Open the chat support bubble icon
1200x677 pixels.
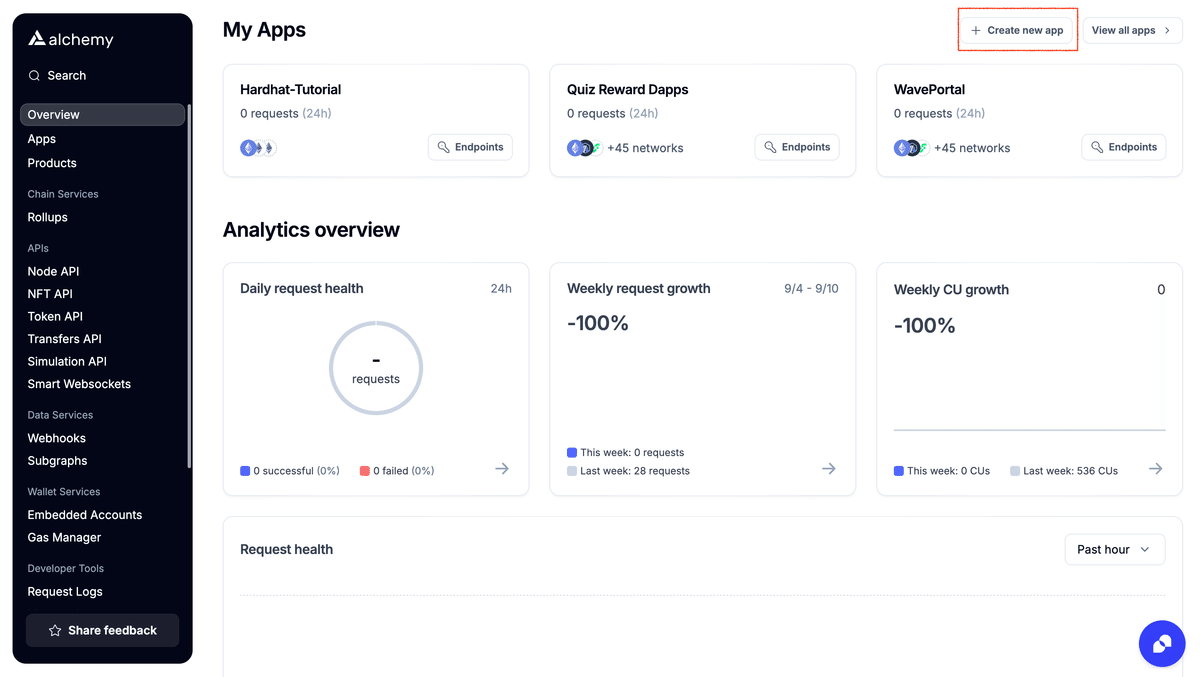tap(1162, 643)
